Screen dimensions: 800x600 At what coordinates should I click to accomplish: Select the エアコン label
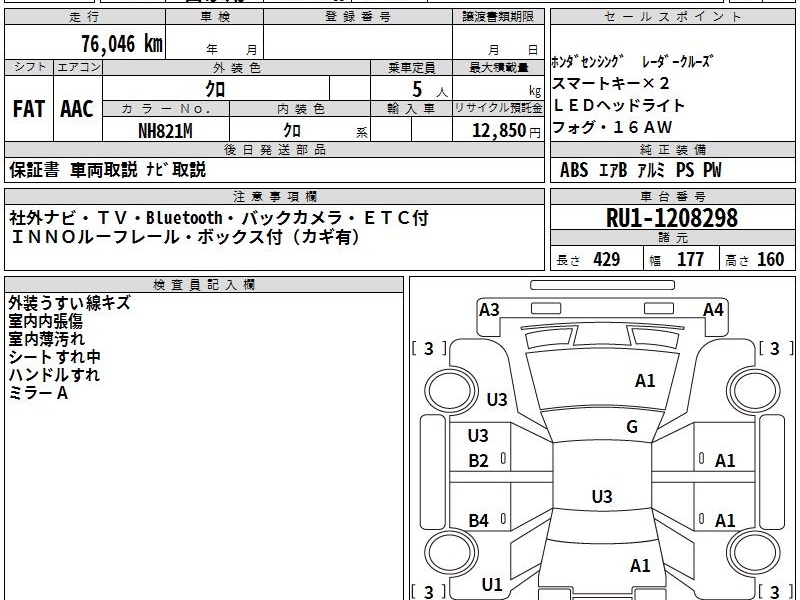(78, 67)
